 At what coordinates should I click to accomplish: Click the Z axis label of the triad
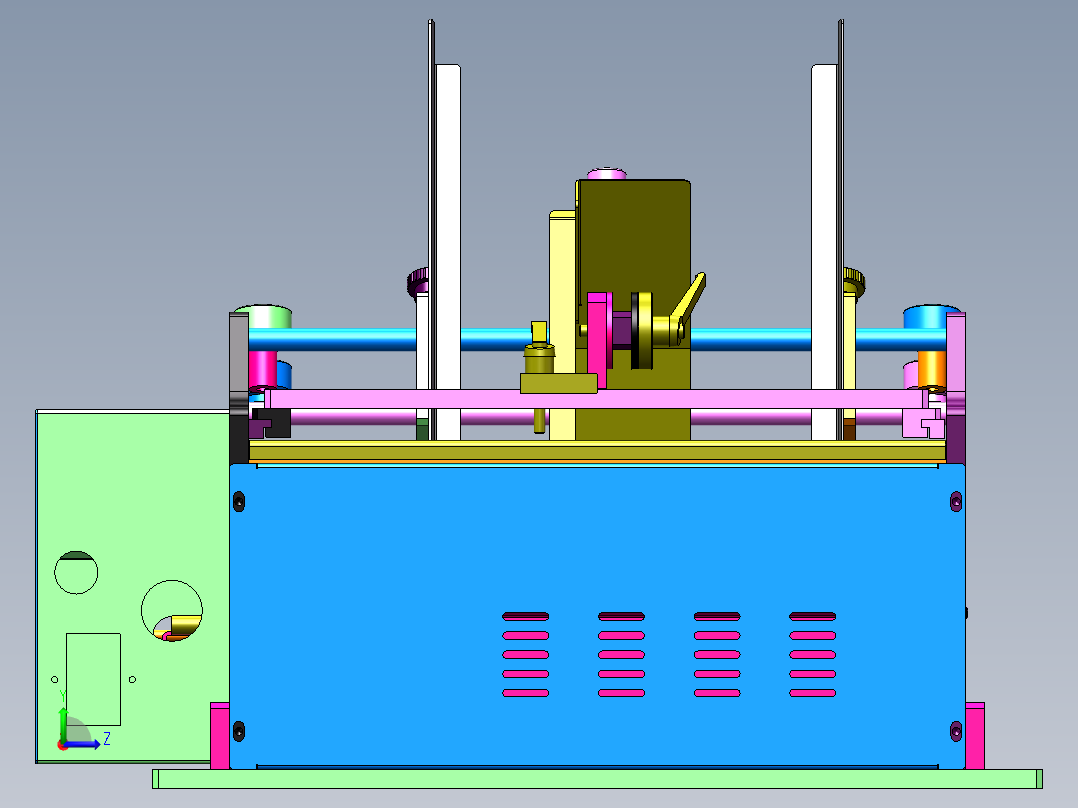pos(107,739)
